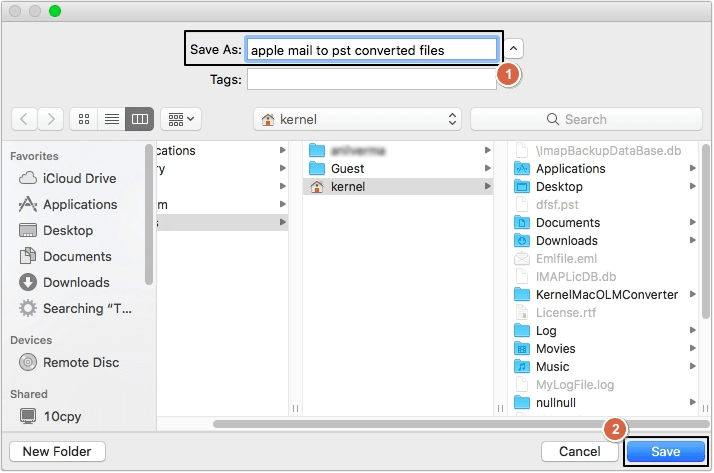Click the green zoom window button
The height and width of the screenshot is (473, 714).
pyautogui.click(x=55, y=11)
